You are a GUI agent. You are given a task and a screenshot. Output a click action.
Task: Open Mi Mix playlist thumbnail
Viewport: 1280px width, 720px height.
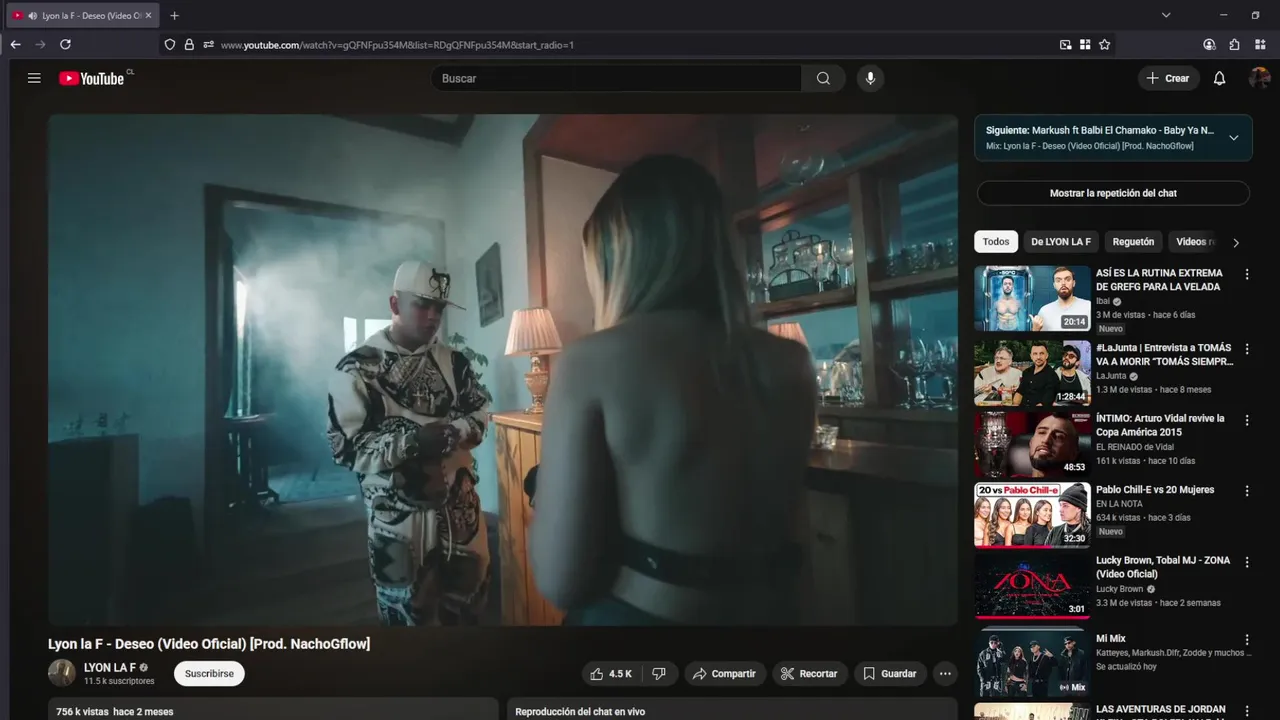coord(1033,662)
